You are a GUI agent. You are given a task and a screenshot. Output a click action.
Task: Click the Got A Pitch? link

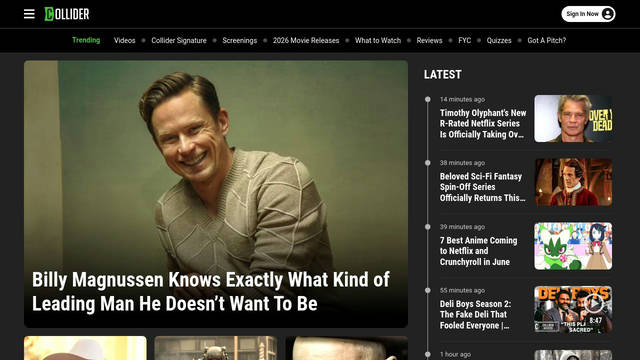547,40
